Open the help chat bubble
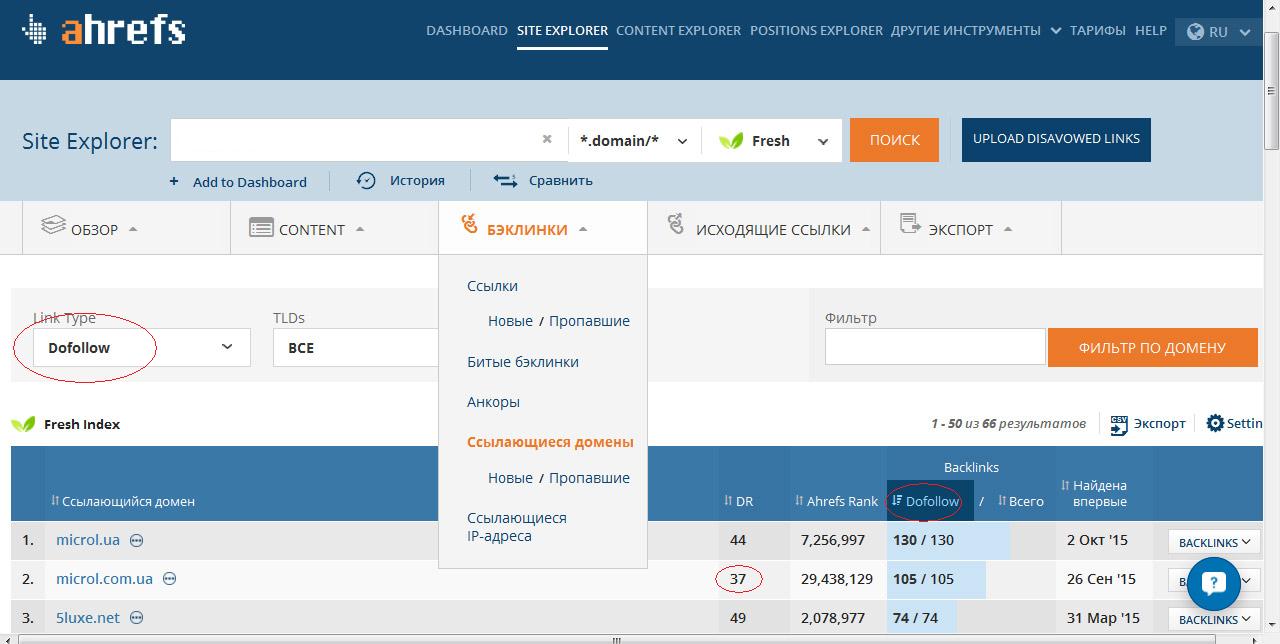The height and width of the screenshot is (644, 1280). coord(1214,582)
